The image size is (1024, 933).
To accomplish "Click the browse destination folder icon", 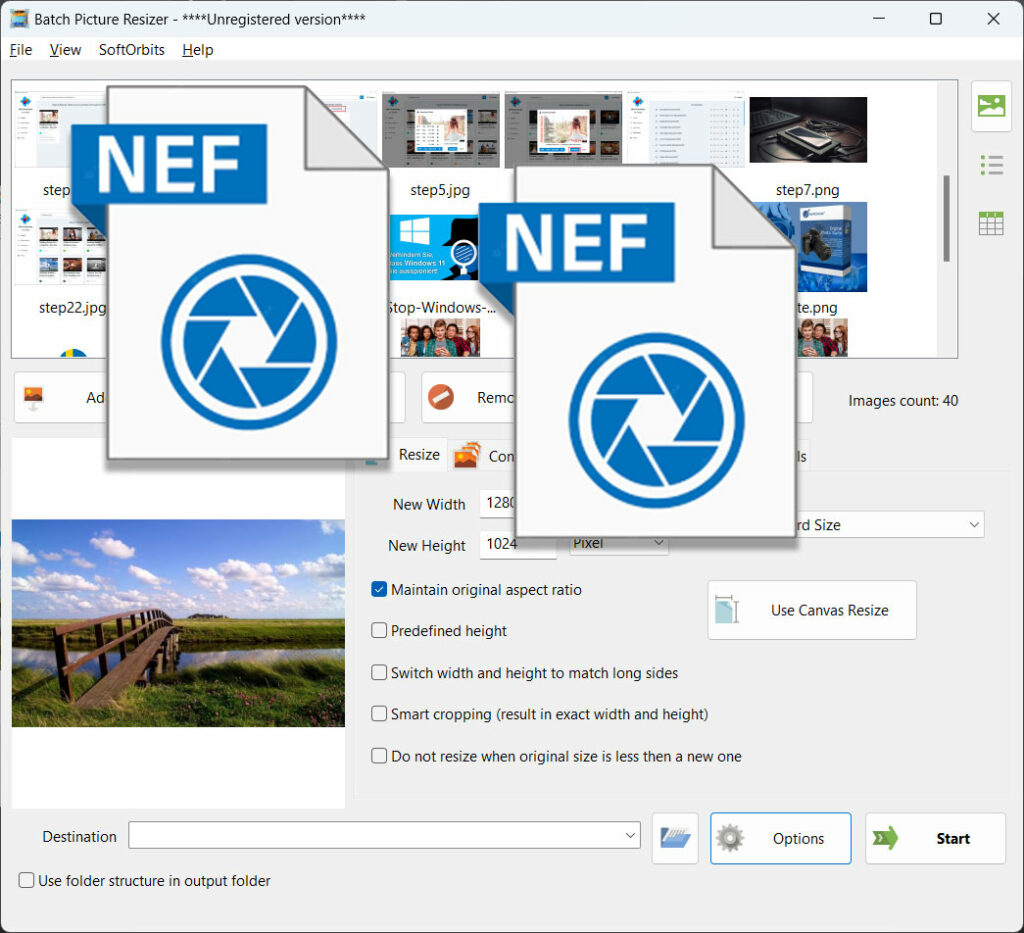I will coord(675,838).
